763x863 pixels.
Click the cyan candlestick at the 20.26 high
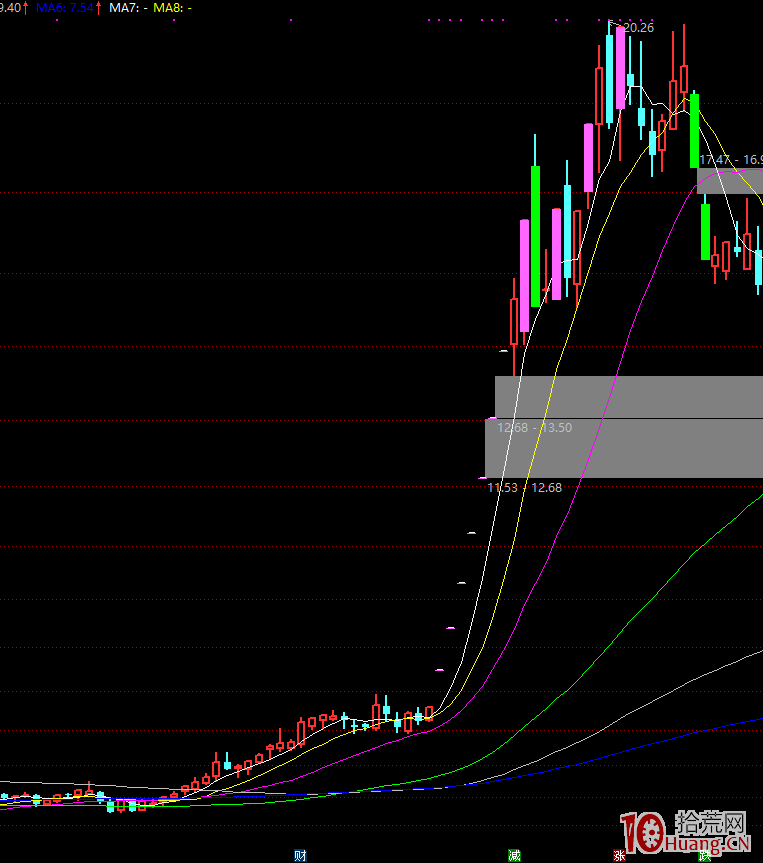click(x=609, y=80)
